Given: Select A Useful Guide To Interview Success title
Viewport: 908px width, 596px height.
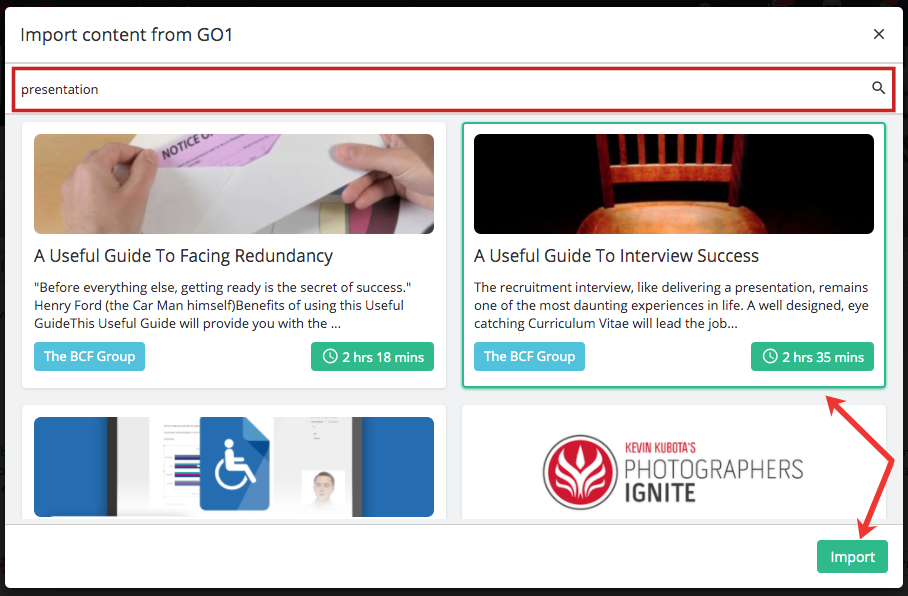Looking at the screenshot, I should tap(616, 256).
